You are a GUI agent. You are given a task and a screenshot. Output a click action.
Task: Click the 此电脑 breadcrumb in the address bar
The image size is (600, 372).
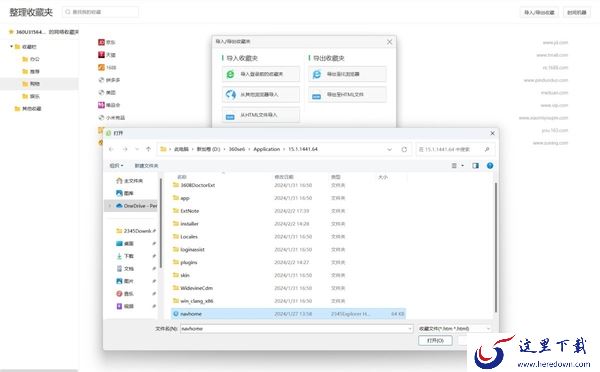tap(181, 149)
